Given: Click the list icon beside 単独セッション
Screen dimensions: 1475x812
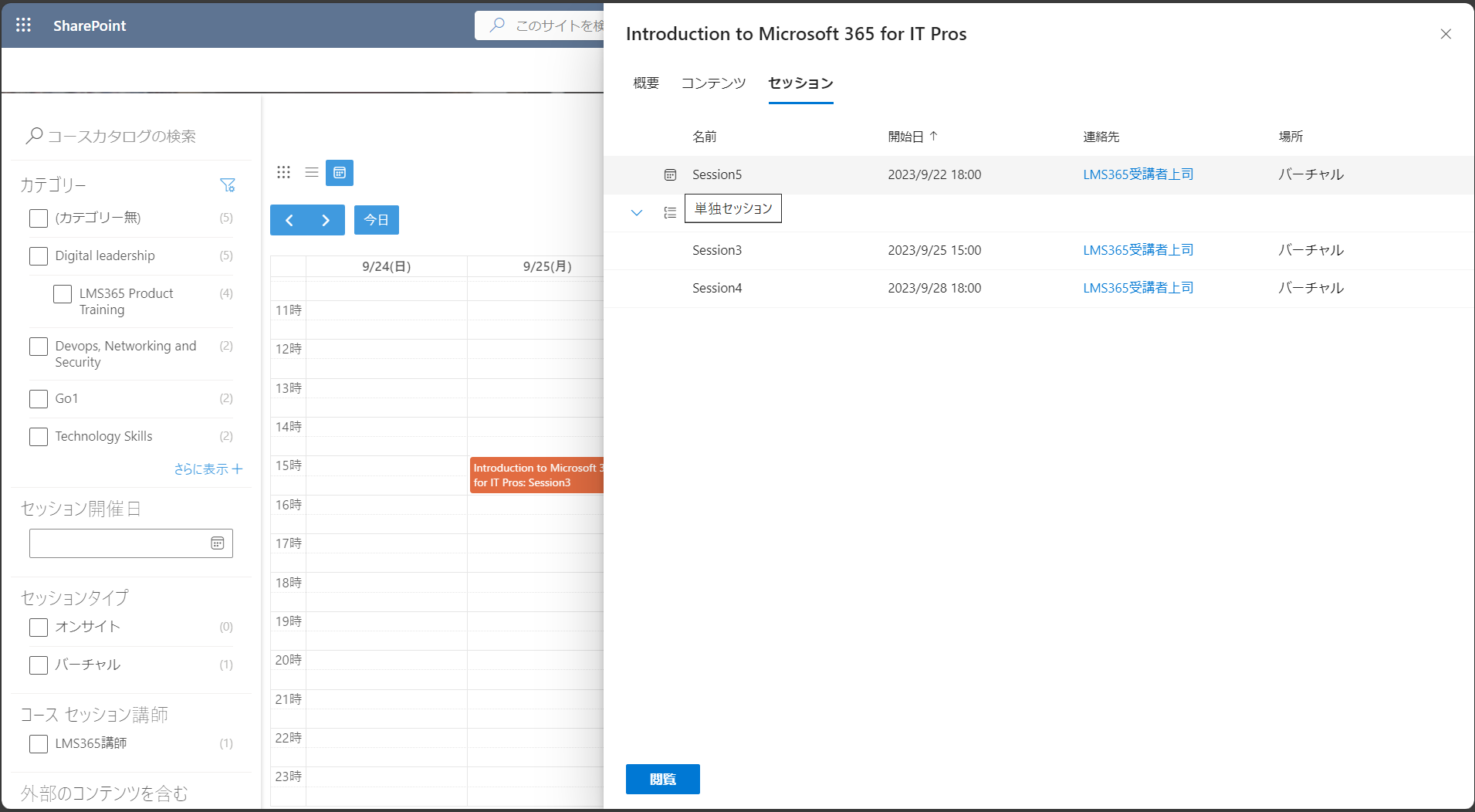Looking at the screenshot, I should 670,212.
